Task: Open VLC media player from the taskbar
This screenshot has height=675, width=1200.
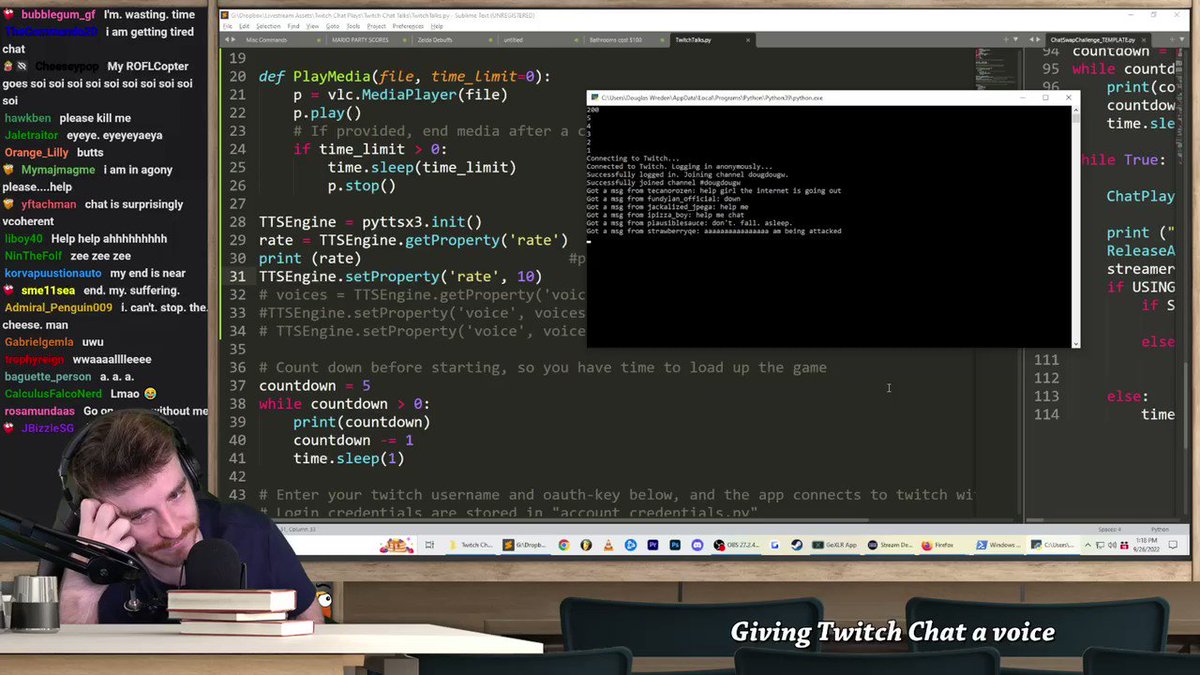Action: click(608, 545)
